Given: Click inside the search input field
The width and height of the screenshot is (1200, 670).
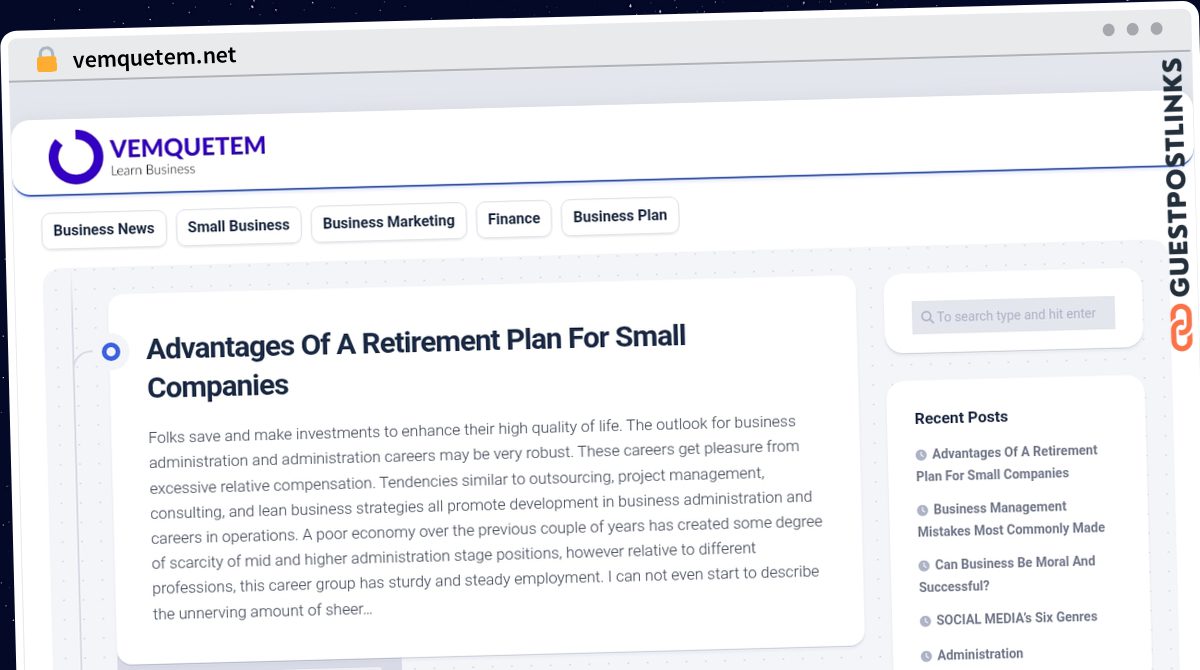Looking at the screenshot, I should pos(1013,314).
